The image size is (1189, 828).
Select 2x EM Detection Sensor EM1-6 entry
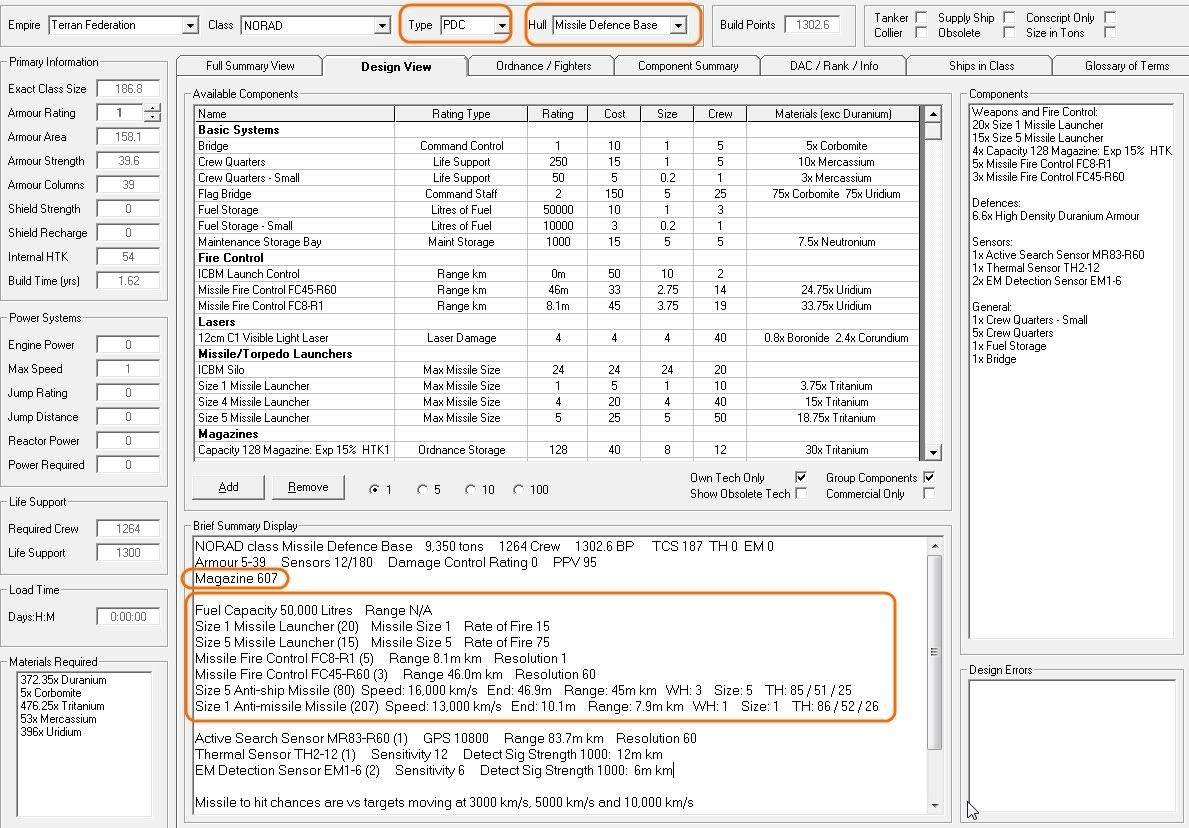click(1046, 281)
